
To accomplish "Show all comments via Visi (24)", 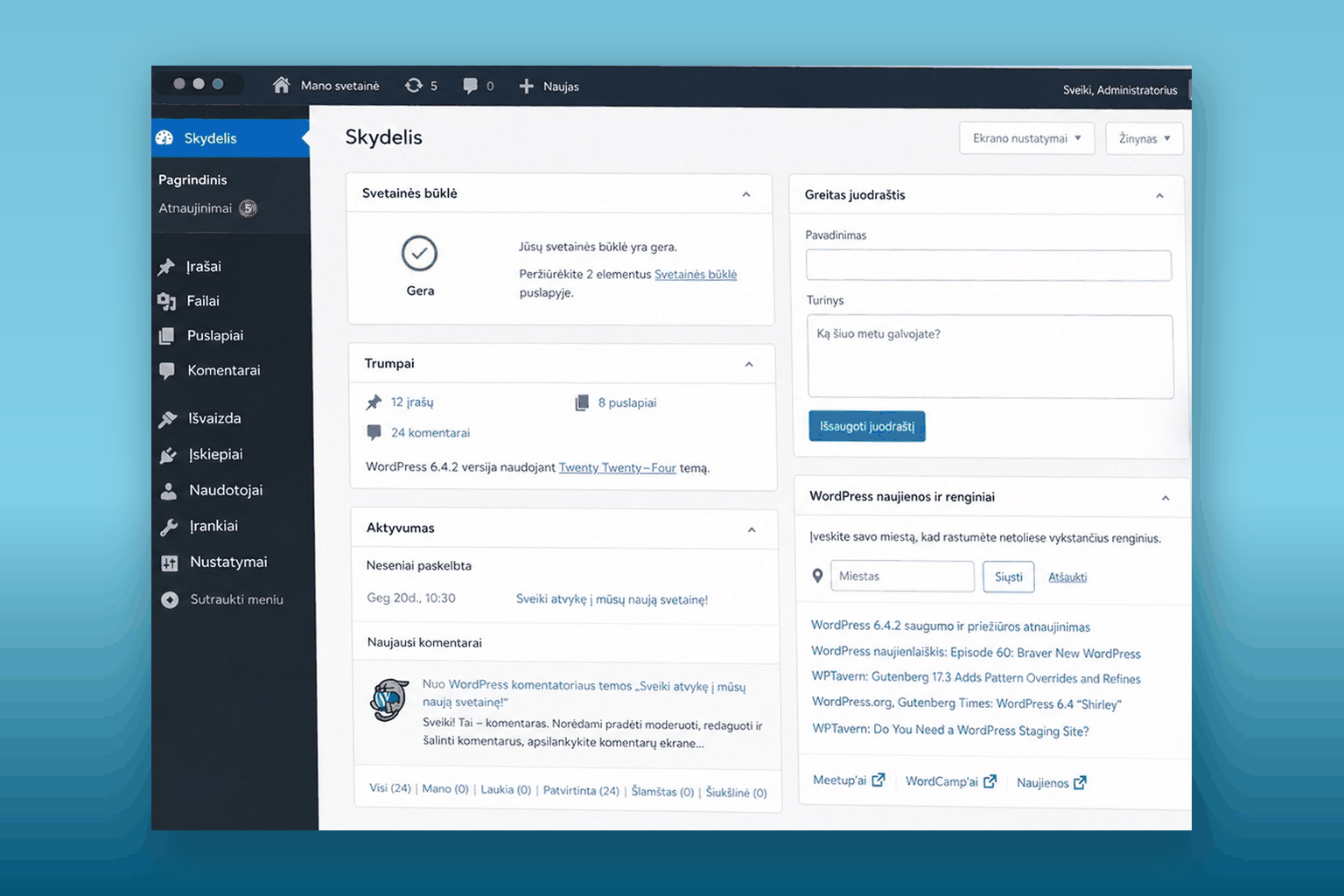I will [390, 787].
